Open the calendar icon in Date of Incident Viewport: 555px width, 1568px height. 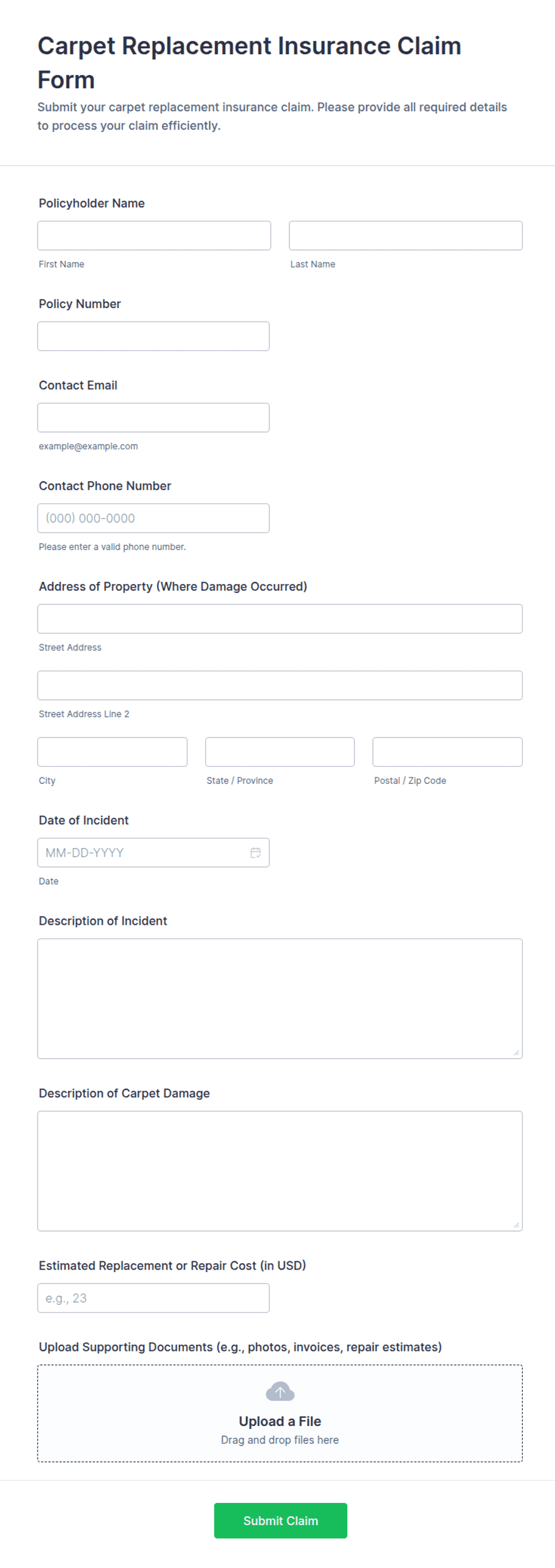[x=255, y=852]
